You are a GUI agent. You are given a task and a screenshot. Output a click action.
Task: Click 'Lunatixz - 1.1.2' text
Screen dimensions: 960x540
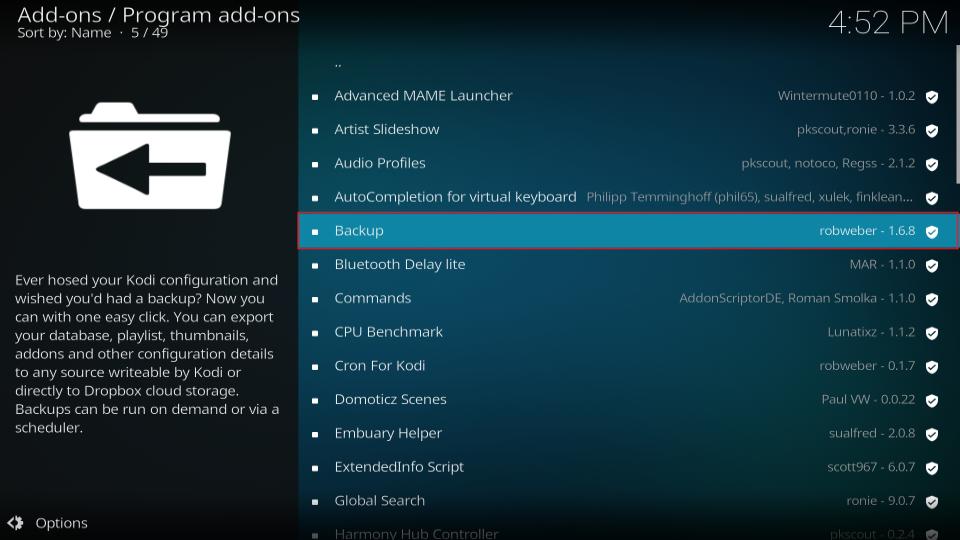click(871, 332)
